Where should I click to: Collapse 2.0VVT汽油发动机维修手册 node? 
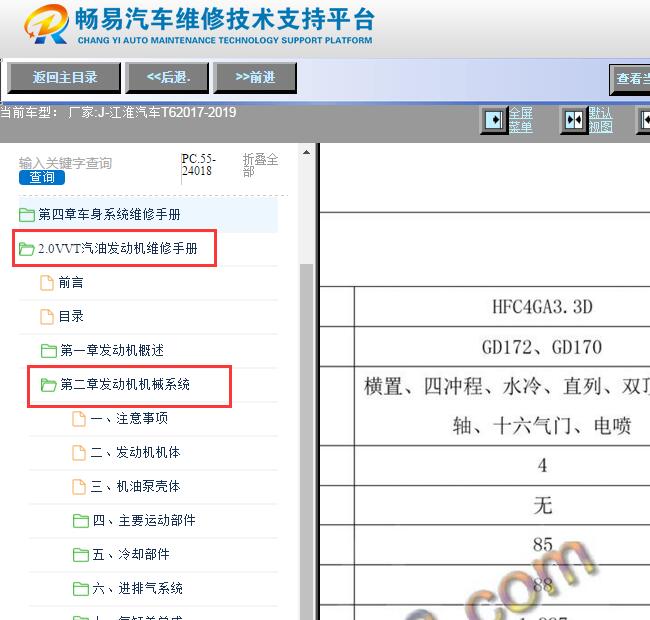click(x=118, y=248)
